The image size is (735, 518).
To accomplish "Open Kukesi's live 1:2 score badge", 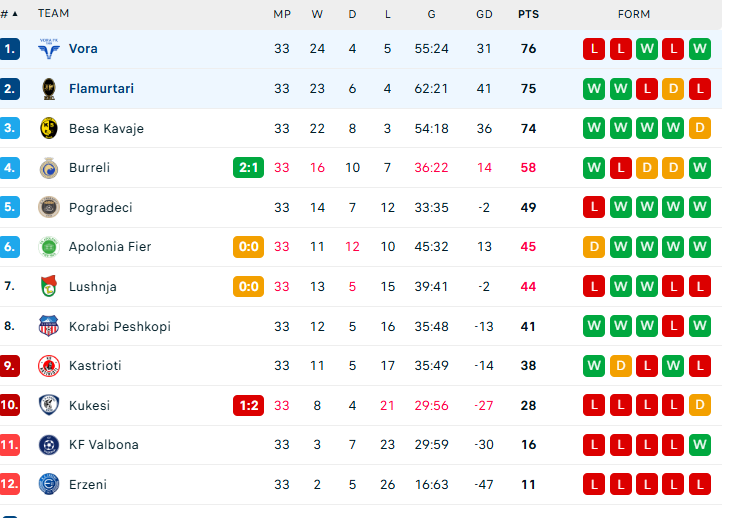I will pyautogui.click(x=248, y=405).
